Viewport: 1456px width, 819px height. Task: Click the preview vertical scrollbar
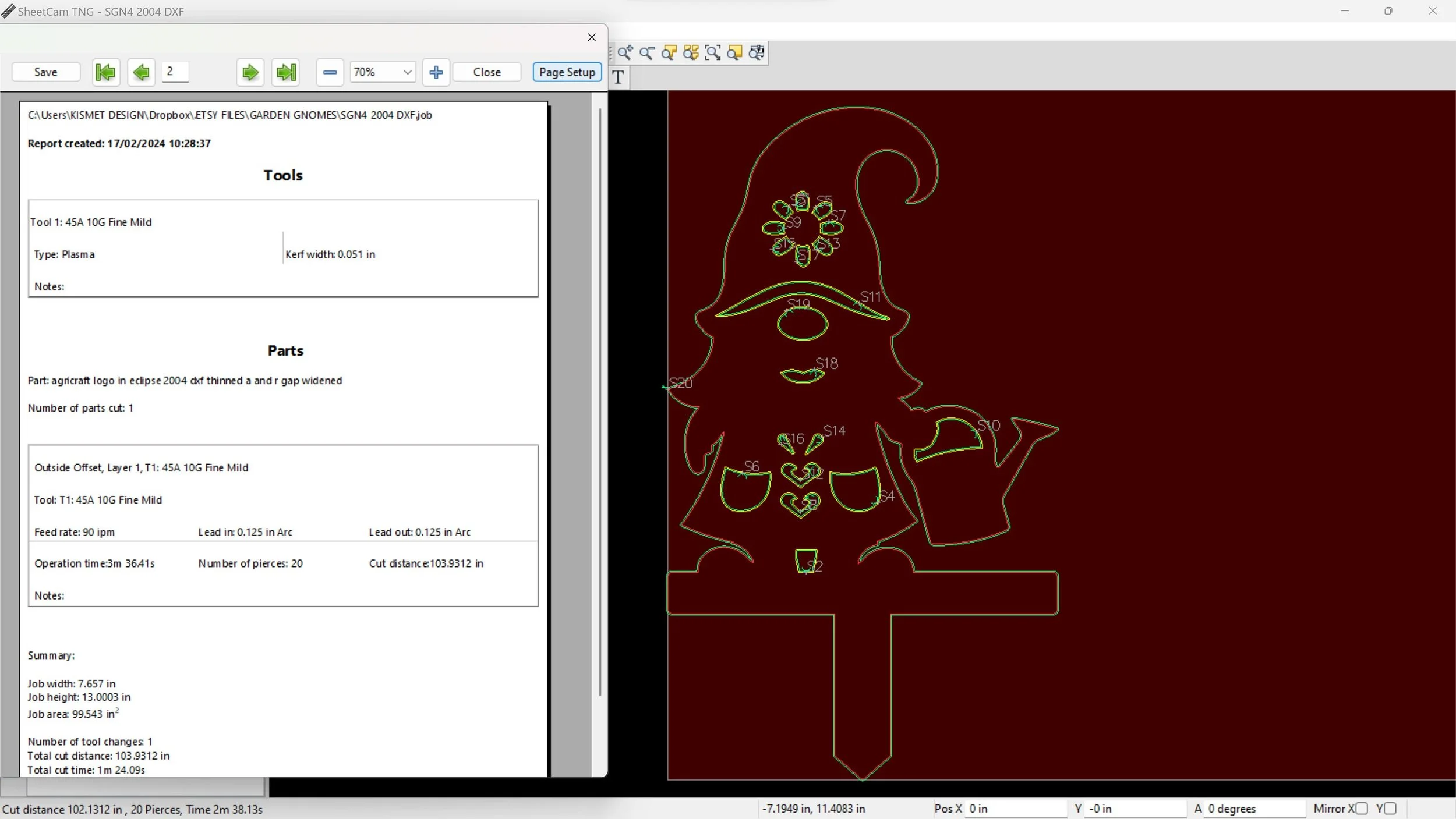(600, 402)
